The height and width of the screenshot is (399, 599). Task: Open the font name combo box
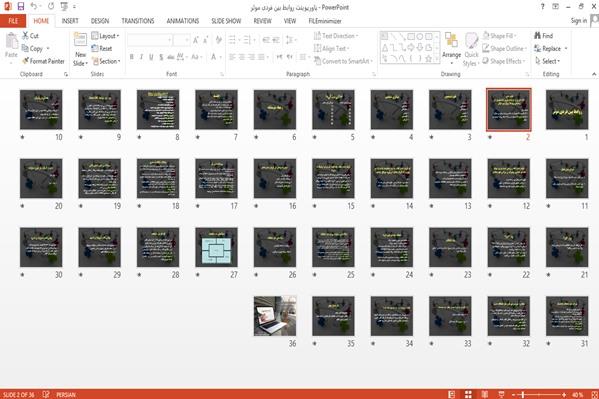(x=149, y=40)
